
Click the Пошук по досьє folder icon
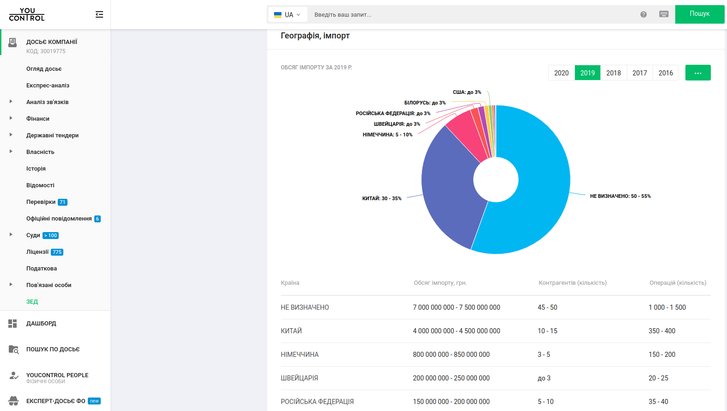[x=13, y=349]
